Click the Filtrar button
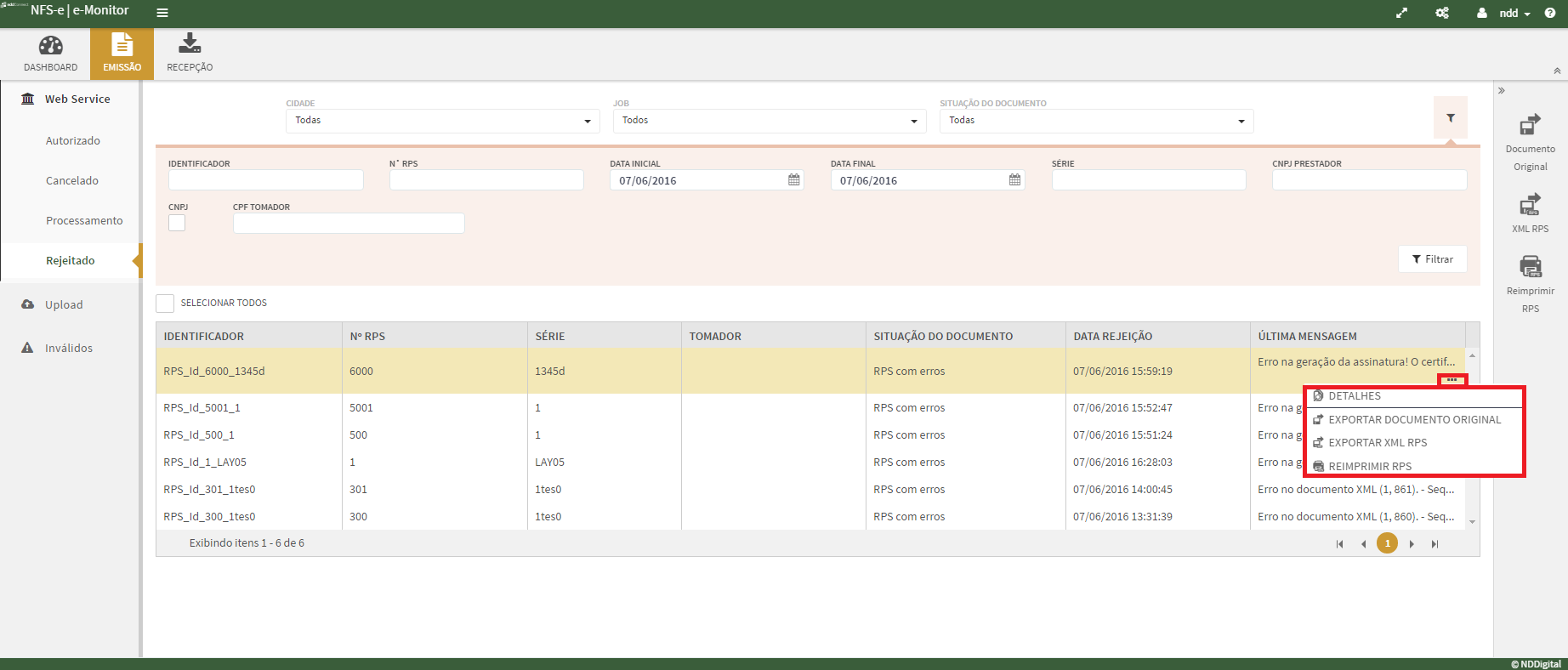The height and width of the screenshot is (670, 1568). click(1432, 259)
